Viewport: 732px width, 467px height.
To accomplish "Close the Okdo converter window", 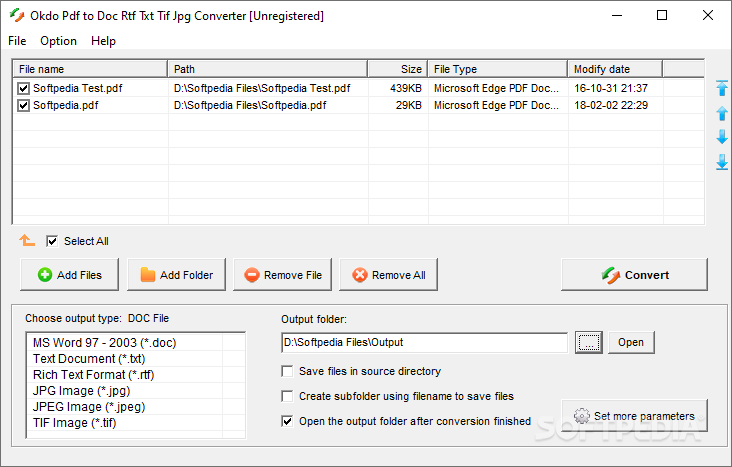I will coord(708,15).
